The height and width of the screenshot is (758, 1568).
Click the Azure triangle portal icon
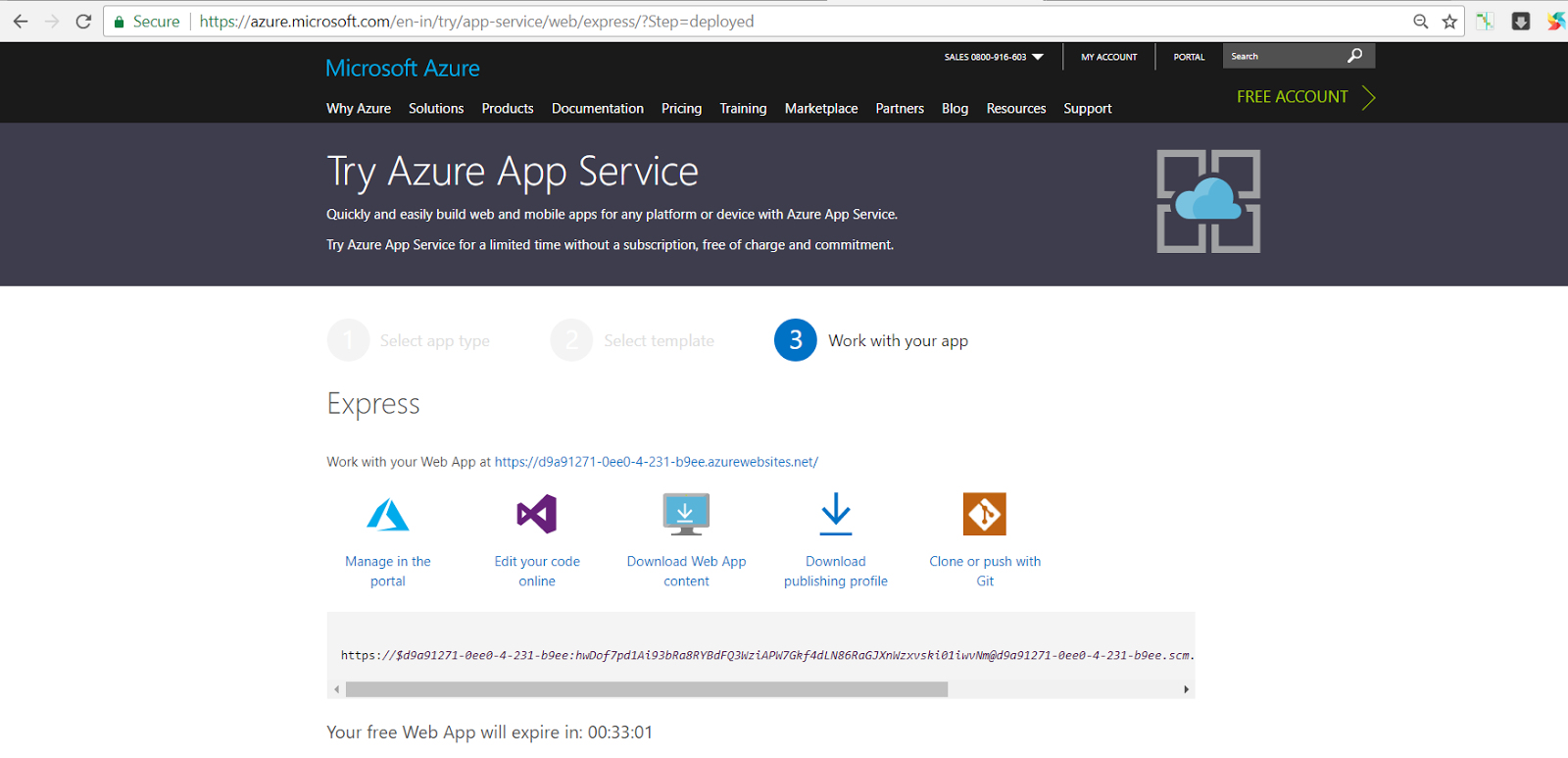pyautogui.click(x=388, y=514)
